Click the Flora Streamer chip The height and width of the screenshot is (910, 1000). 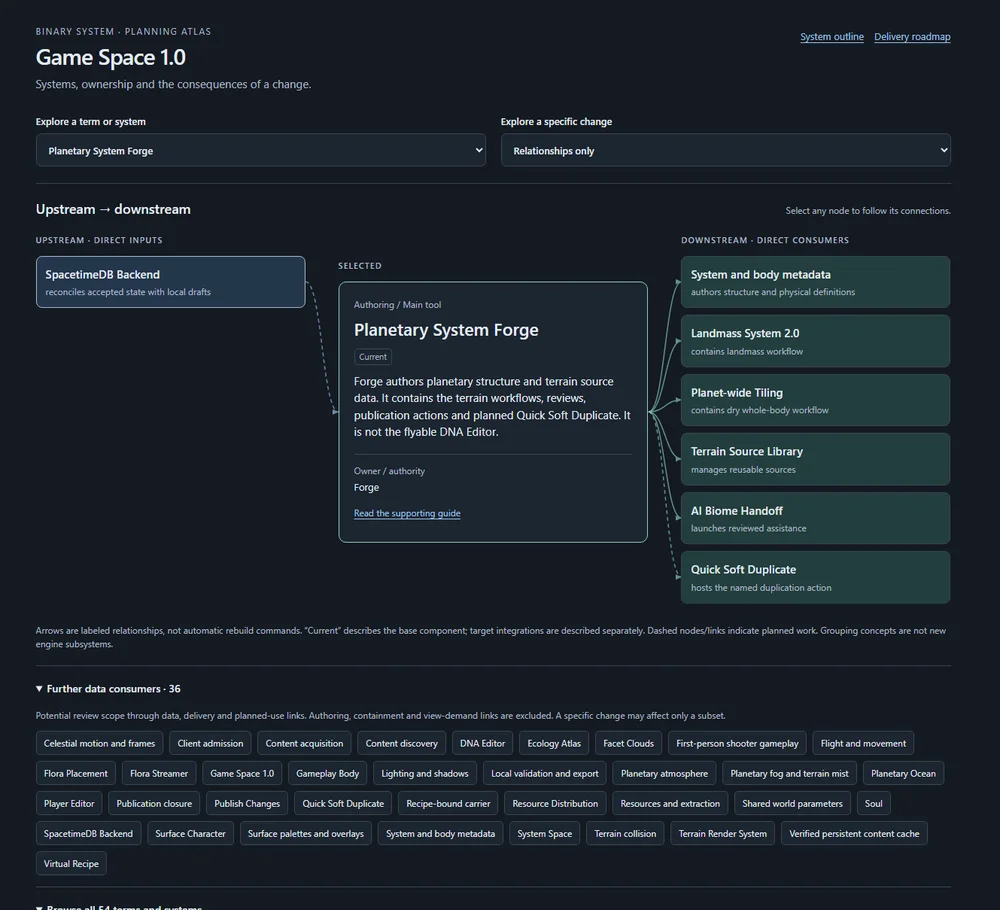click(159, 774)
